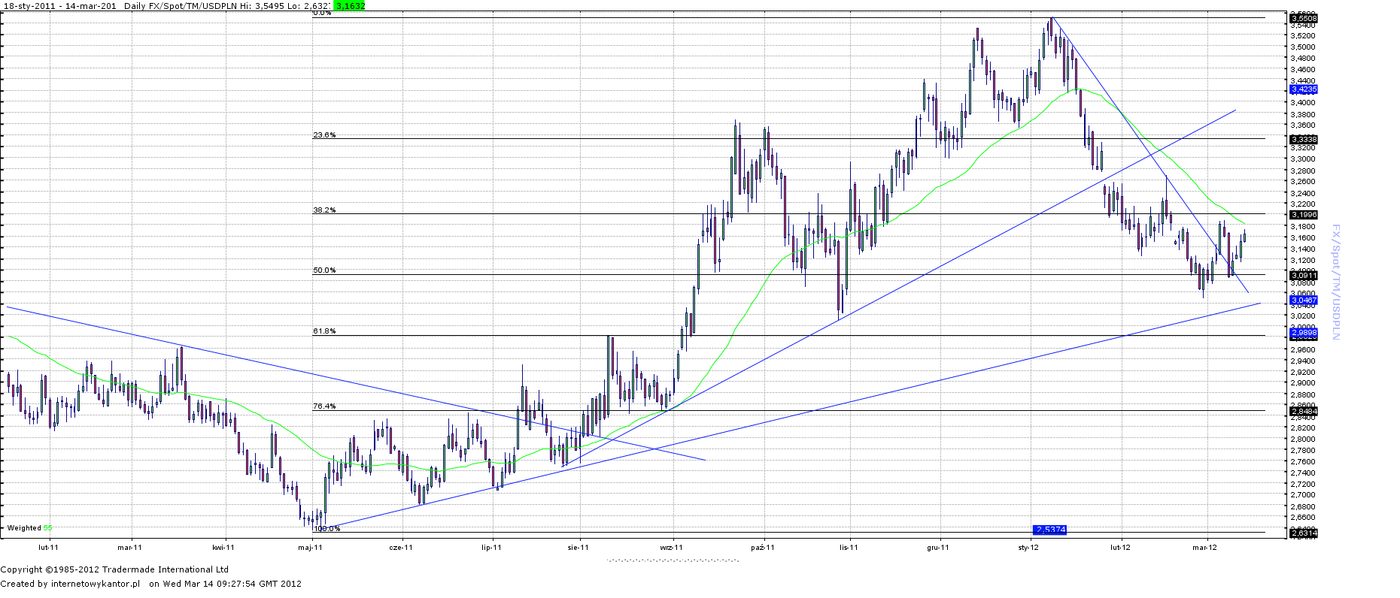The width and height of the screenshot is (1400, 598).
Task: Click the 'Weighted 55' moving average legend
Action: (x=29, y=527)
